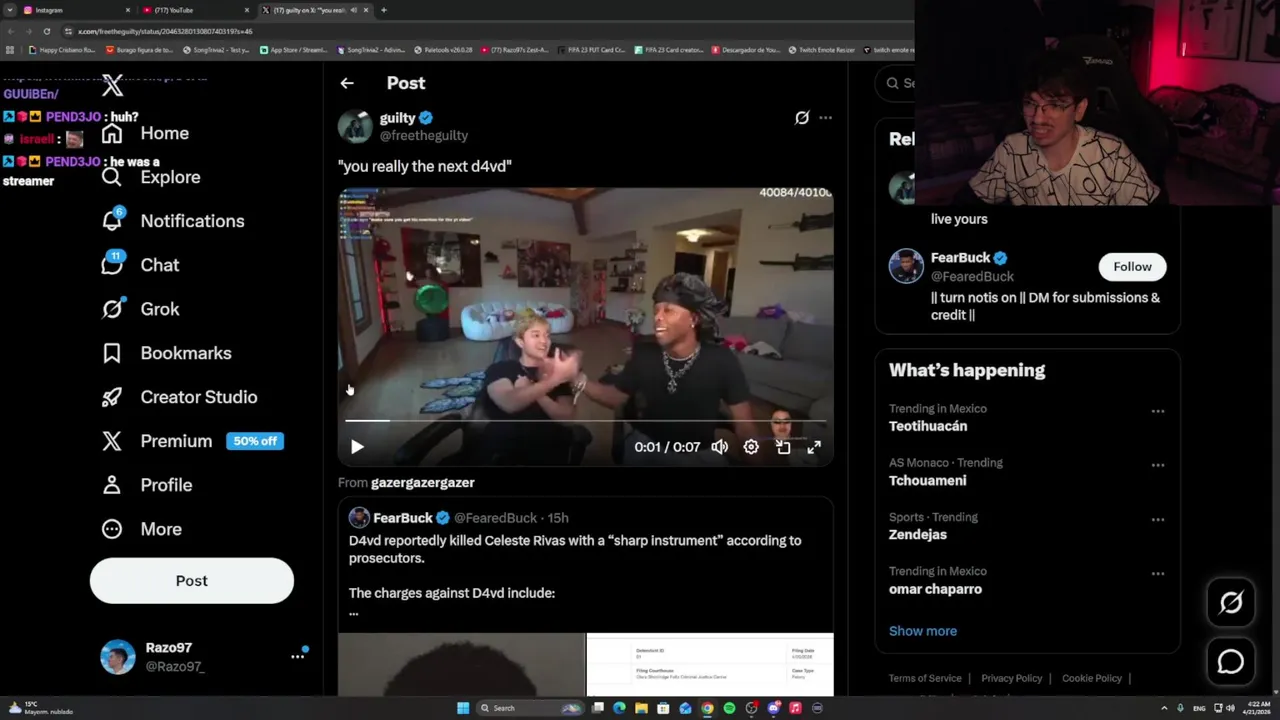Go back with the arrow next to Post
The height and width of the screenshot is (720, 1280).
coord(347,83)
